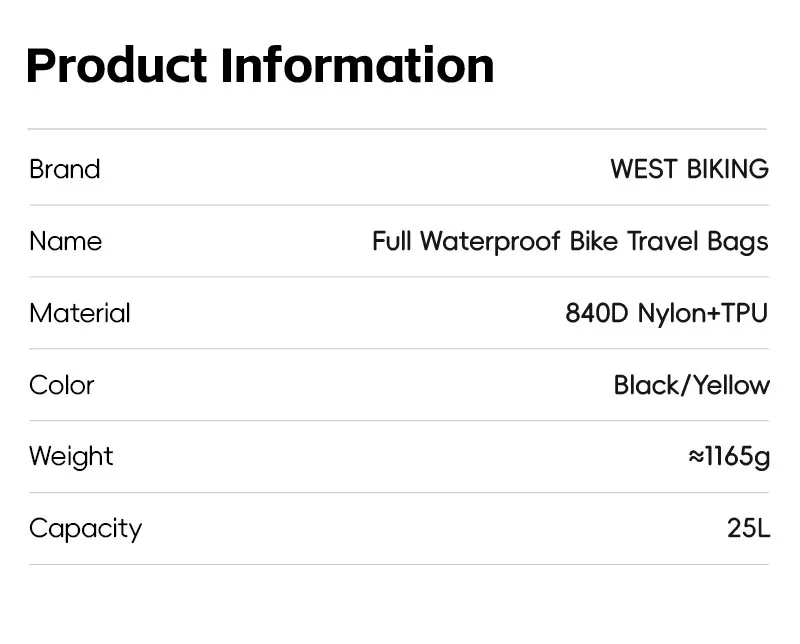Click the word Waterproof in product name
Image resolution: width=800 pixels, height=644 pixels.
490,241
